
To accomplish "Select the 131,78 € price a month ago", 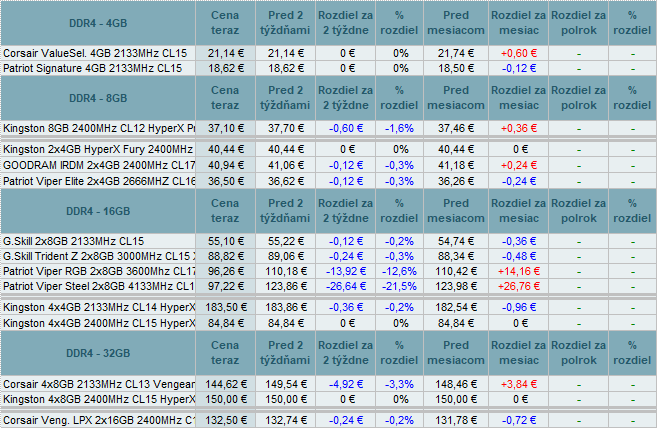I will point(456,420).
